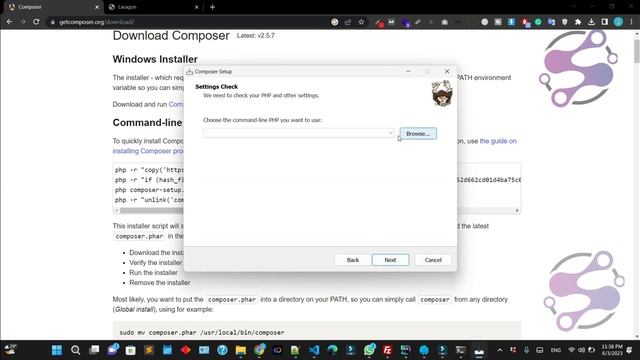Open the Chrome downloads icon
The width and height of the screenshot is (640, 360).
591,22
